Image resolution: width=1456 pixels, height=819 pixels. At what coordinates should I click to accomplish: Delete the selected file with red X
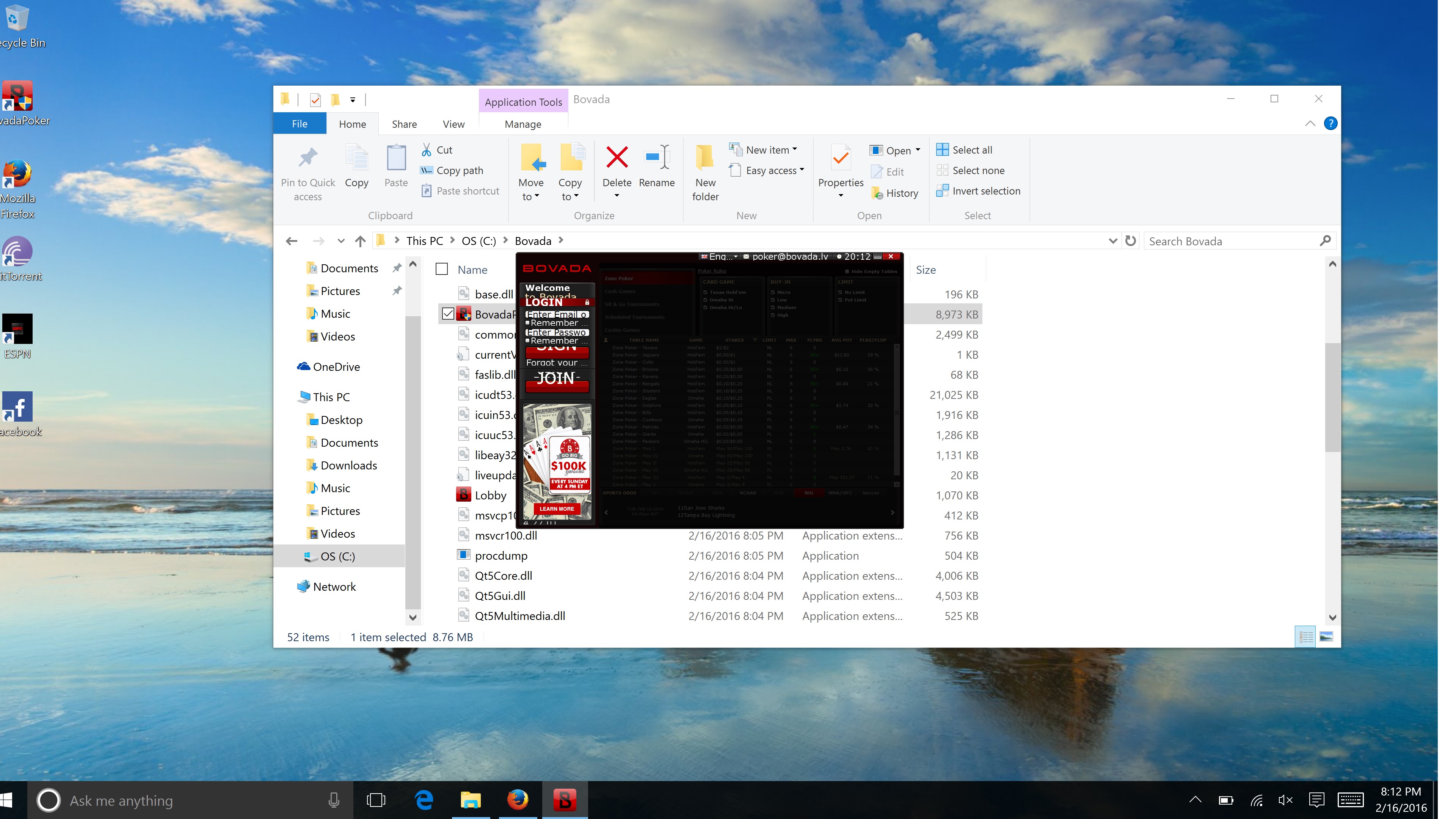[x=617, y=157]
